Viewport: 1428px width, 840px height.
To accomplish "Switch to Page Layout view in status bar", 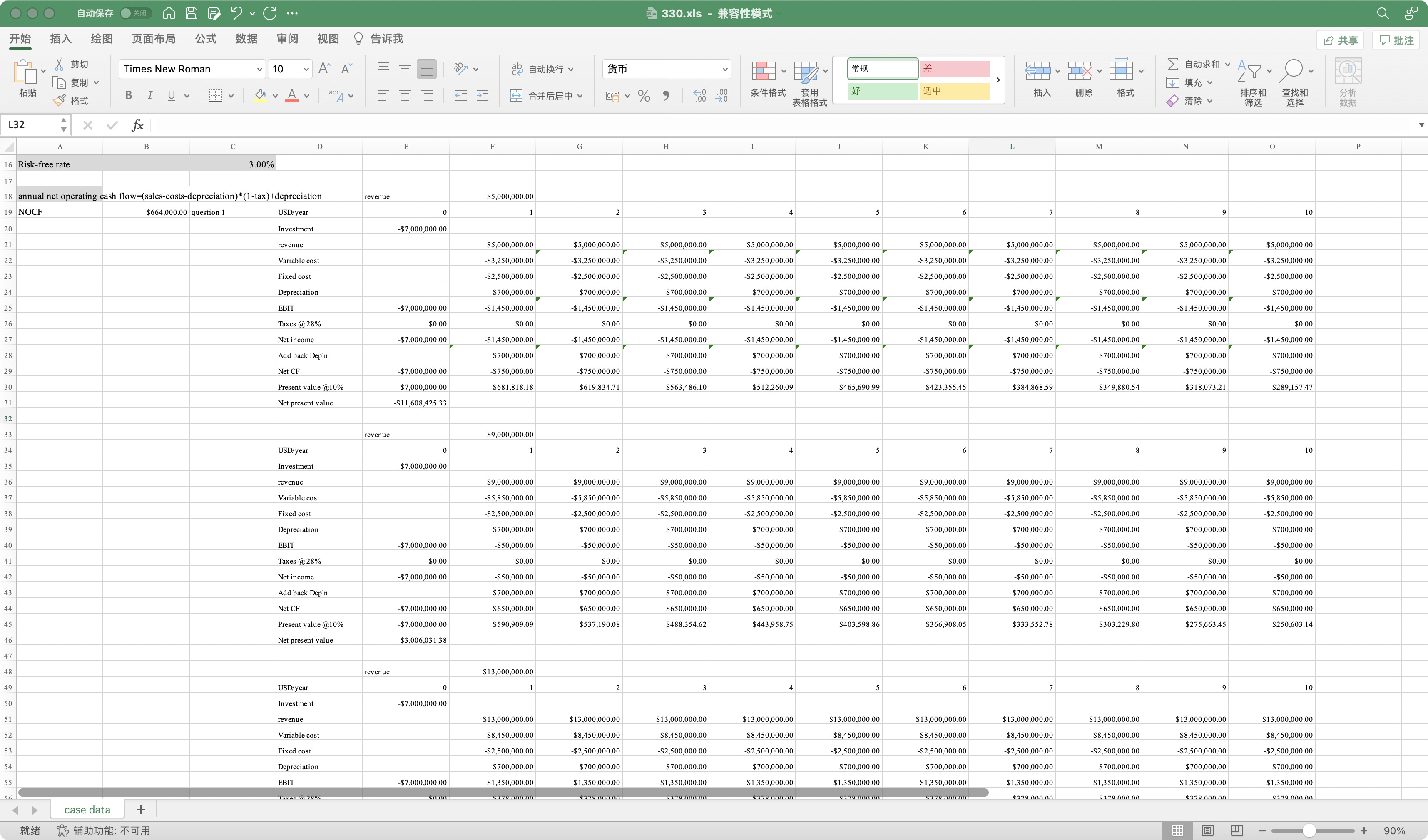I will [x=1207, y=830].
